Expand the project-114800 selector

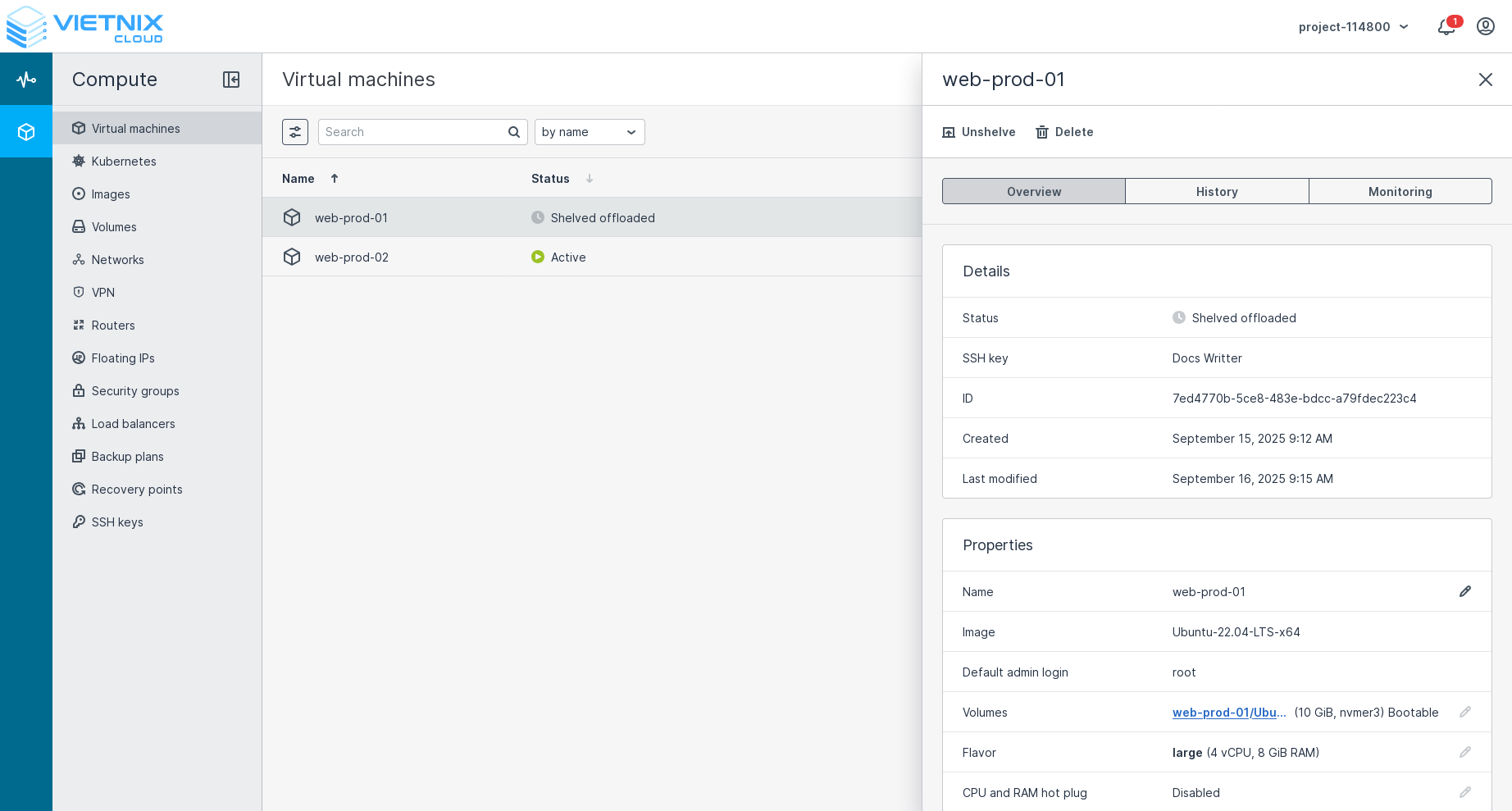(x=1353, y=26)
